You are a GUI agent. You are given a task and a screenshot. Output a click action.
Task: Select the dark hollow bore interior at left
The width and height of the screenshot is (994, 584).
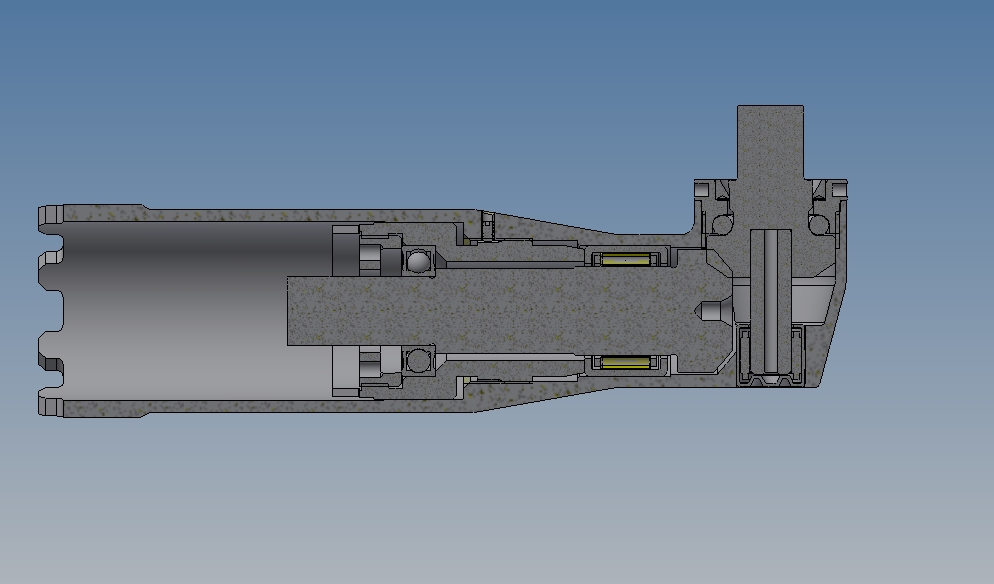point(190,310)
